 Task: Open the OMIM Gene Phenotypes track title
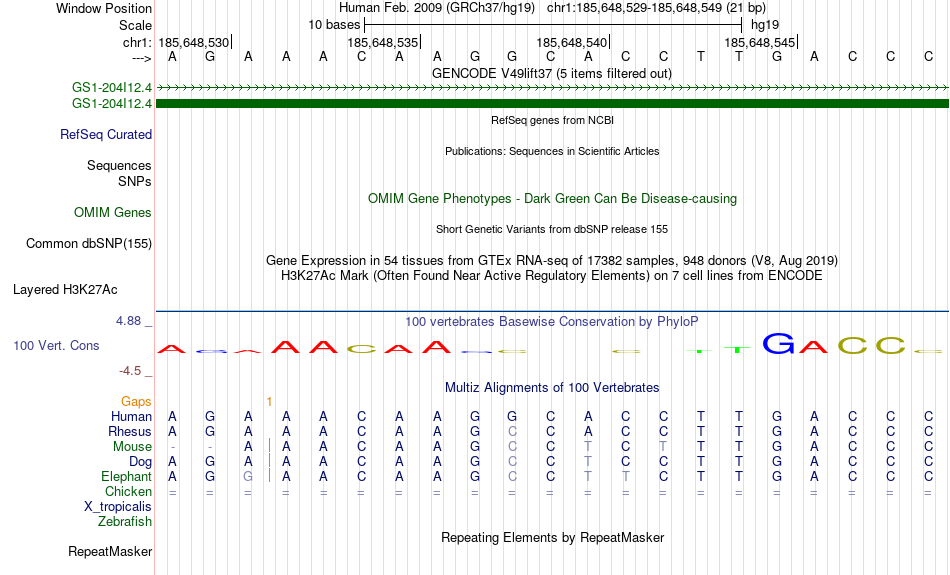pos(553,199)
